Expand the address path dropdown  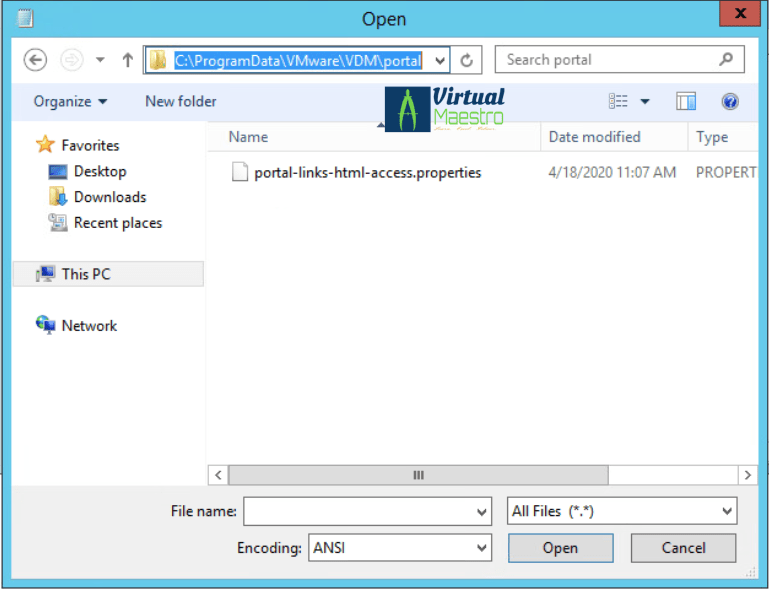pos(440,60)
